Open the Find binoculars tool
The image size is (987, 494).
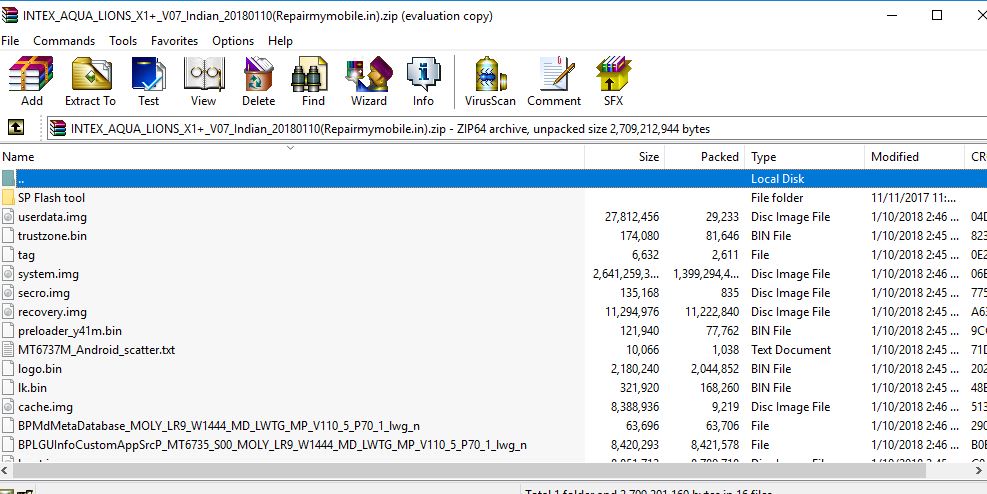tap(313, 81)
